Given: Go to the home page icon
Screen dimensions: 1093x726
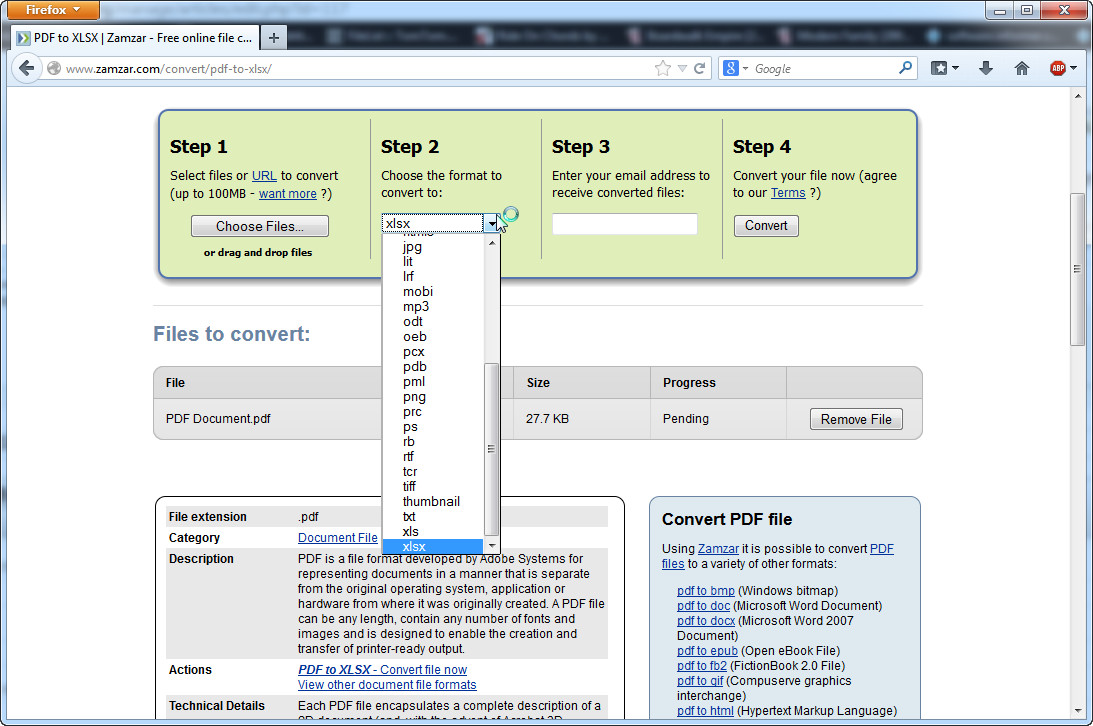Looking at the screenshot, I should [x=1021, y=68].
